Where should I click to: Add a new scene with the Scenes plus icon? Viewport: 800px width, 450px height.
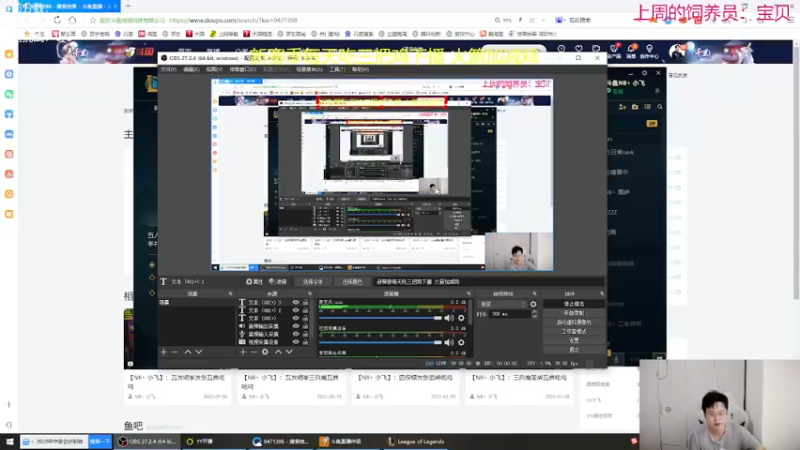pyautogui.click(x=163, y=352)
